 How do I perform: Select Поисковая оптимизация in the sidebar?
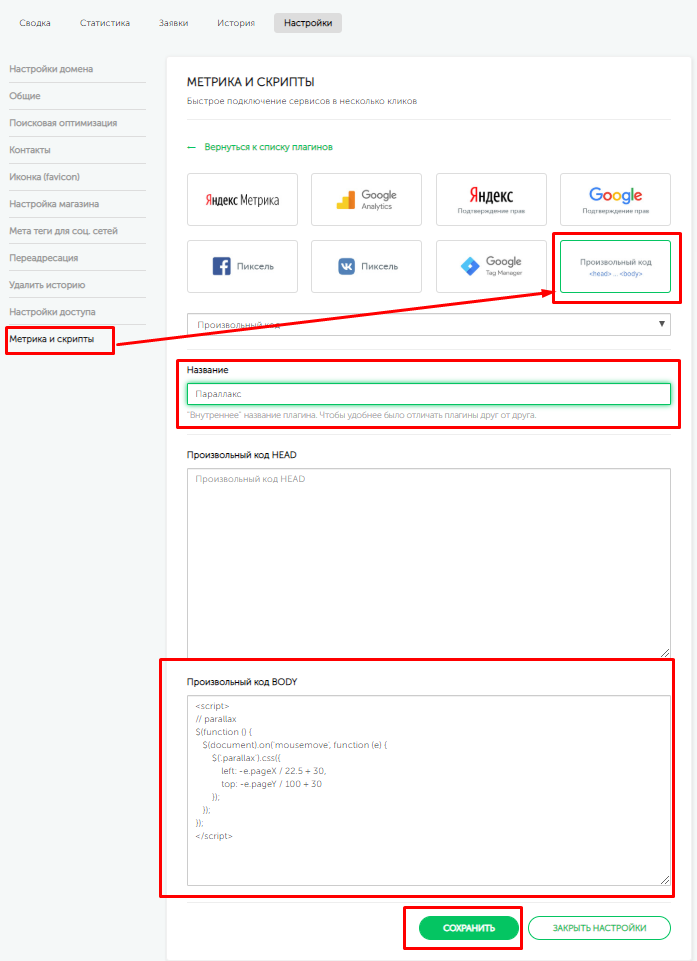[x=63, y=123]
